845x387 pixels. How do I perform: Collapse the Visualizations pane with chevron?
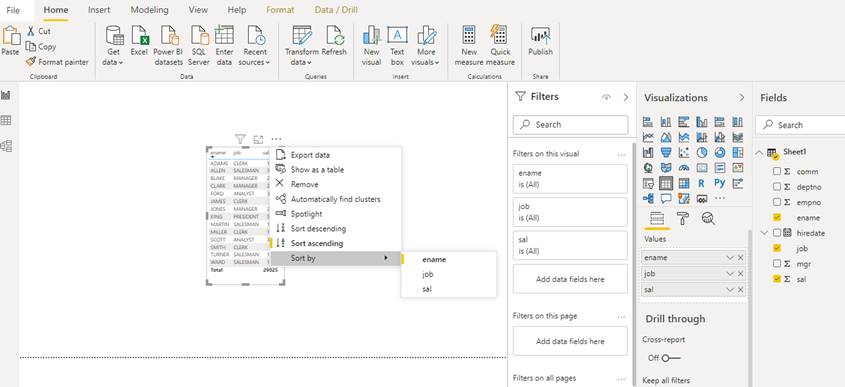click(742, 98)
